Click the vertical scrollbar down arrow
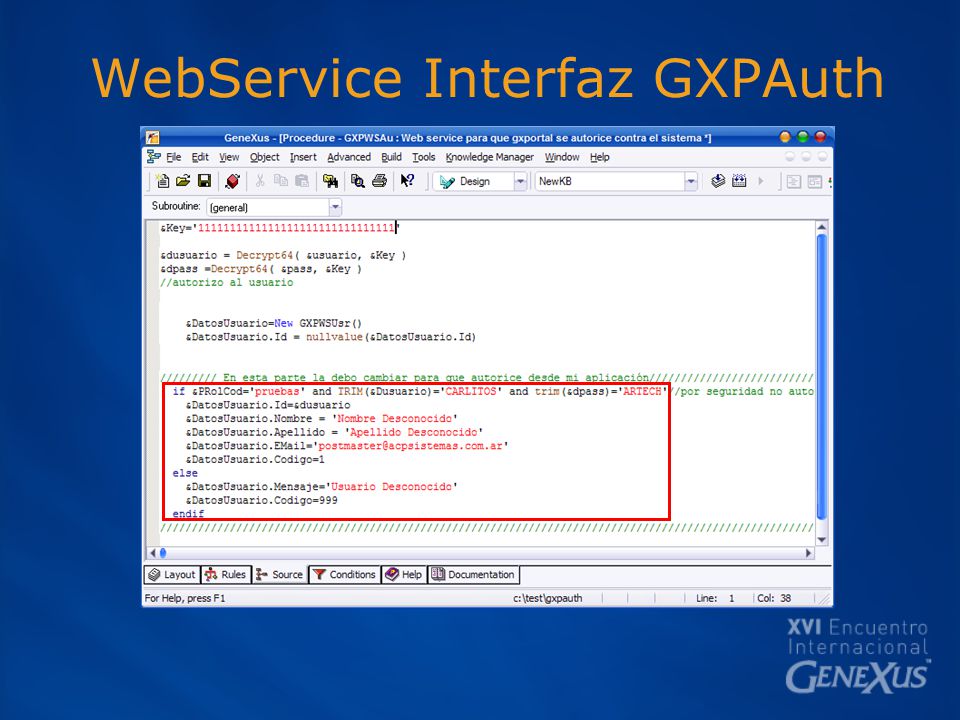 (822, 539)
